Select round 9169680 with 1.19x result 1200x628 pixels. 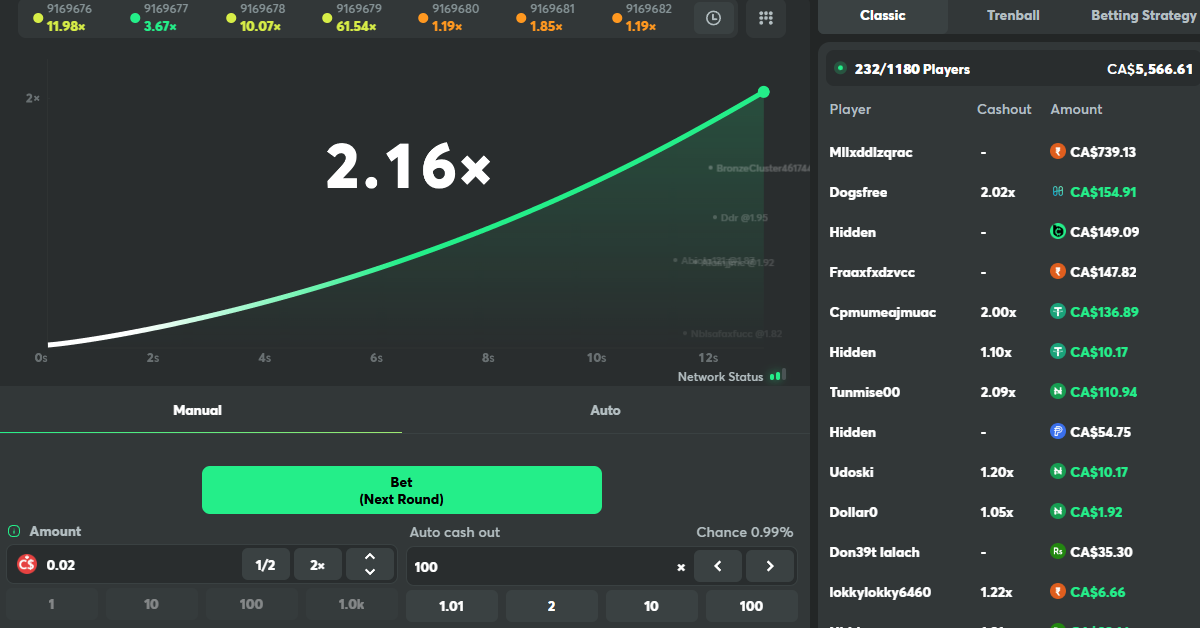tap(449, 18)
